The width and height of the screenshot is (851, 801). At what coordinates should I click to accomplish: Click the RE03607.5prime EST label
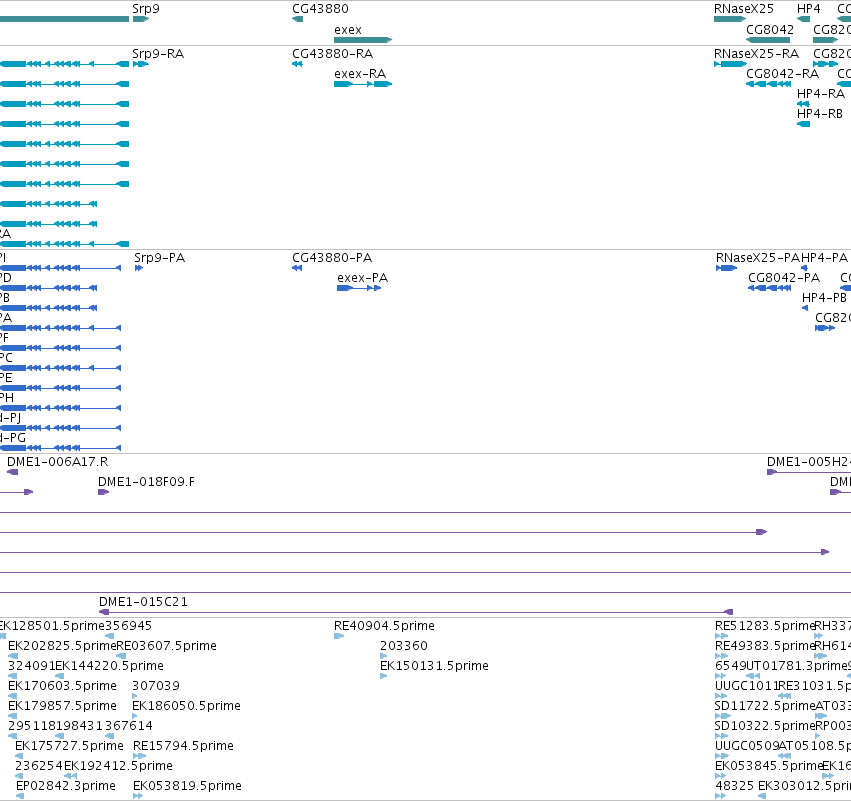[167, 646]
